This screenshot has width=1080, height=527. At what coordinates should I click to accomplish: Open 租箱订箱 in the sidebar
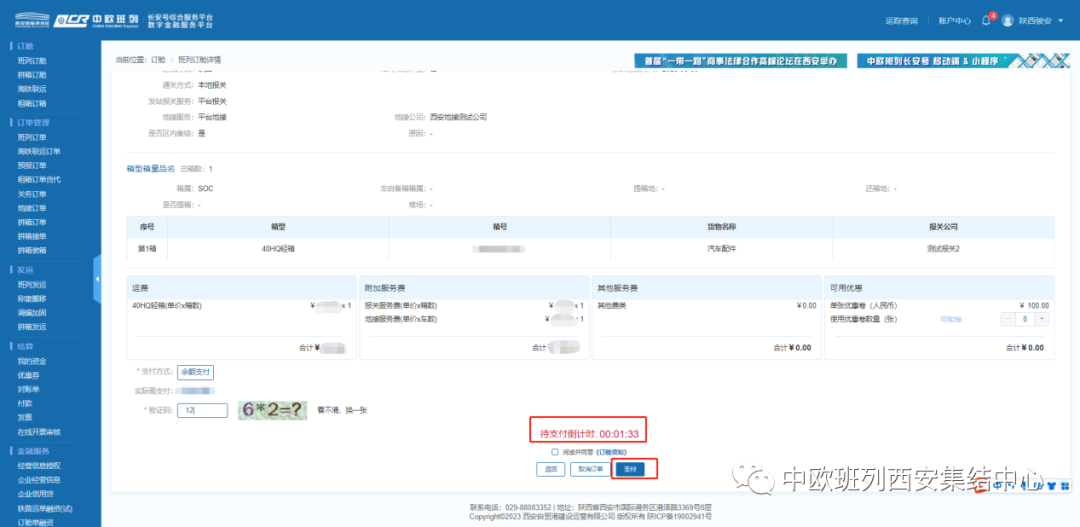(32, 103)
